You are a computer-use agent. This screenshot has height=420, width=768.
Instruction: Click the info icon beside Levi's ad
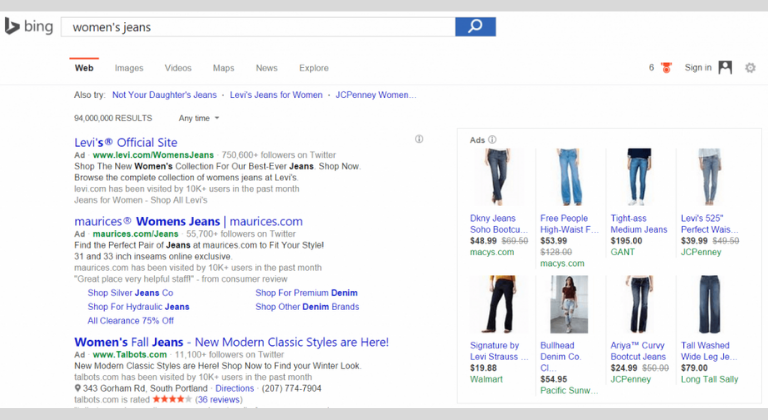(x=419, y=139)
